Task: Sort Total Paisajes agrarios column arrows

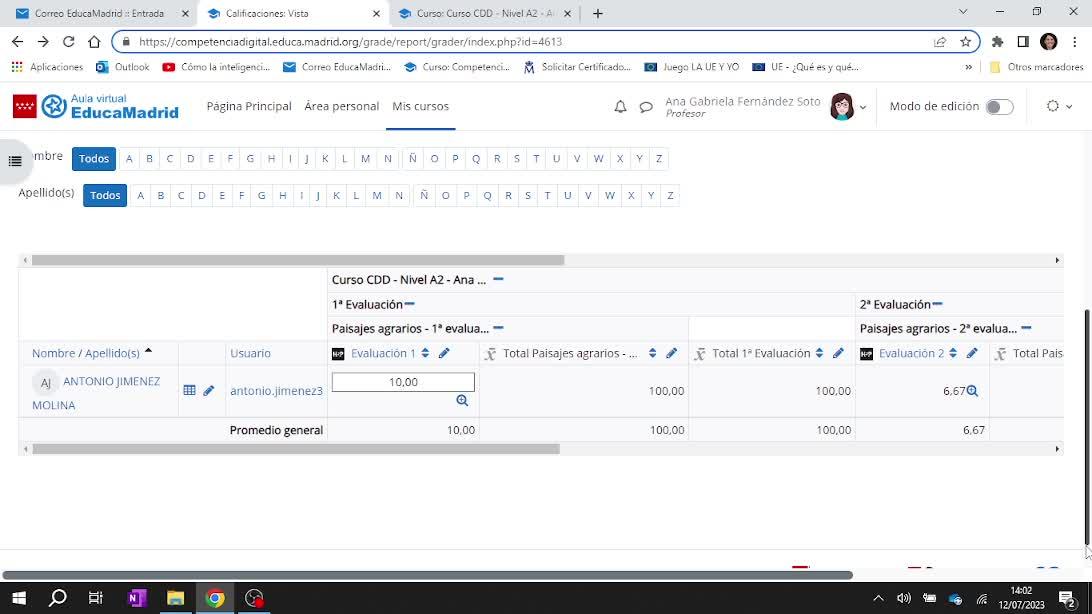Action: click(652, 353)
